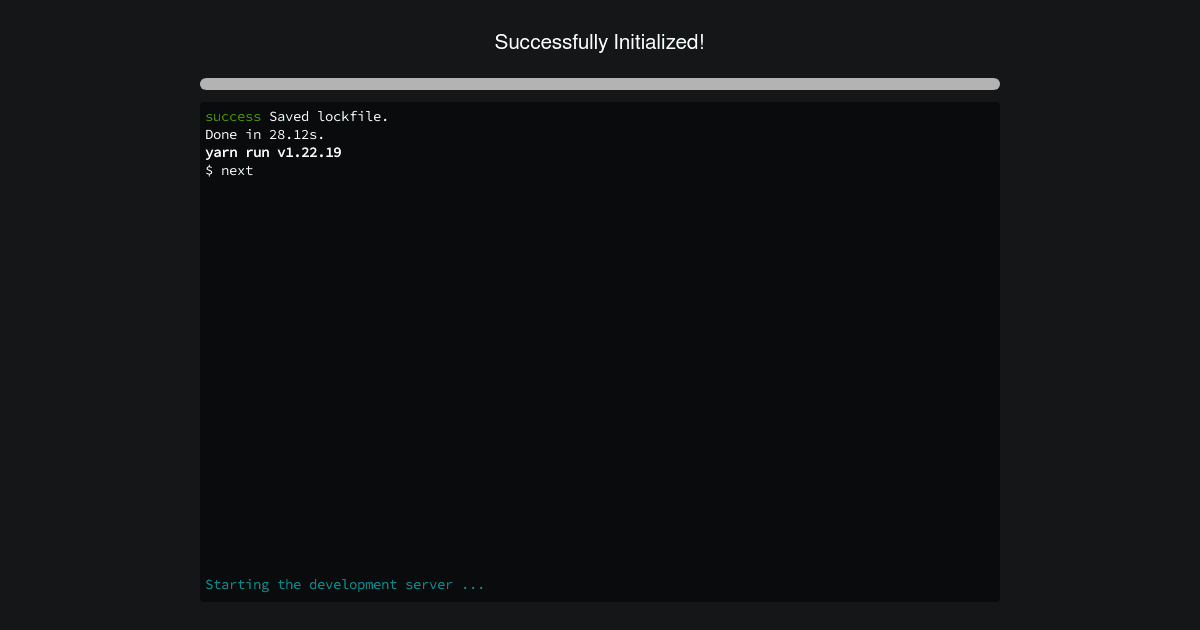The image size is (1200, 630).
Task: Click inside the terminal output console
Action: click(x=600, y=350)
